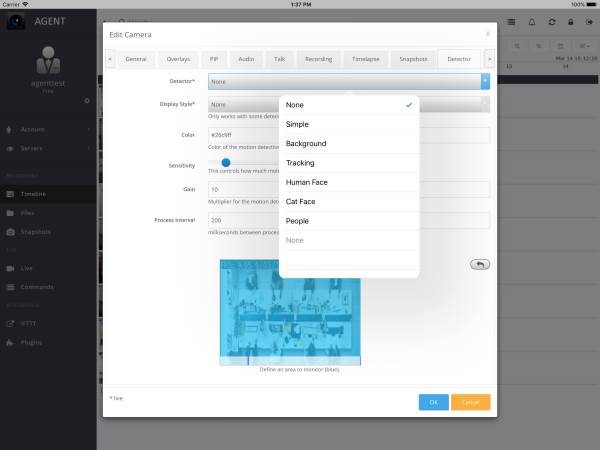The image size is (600, 450).
Task: Switch to the Recording tab
Action: coord(318,59)
